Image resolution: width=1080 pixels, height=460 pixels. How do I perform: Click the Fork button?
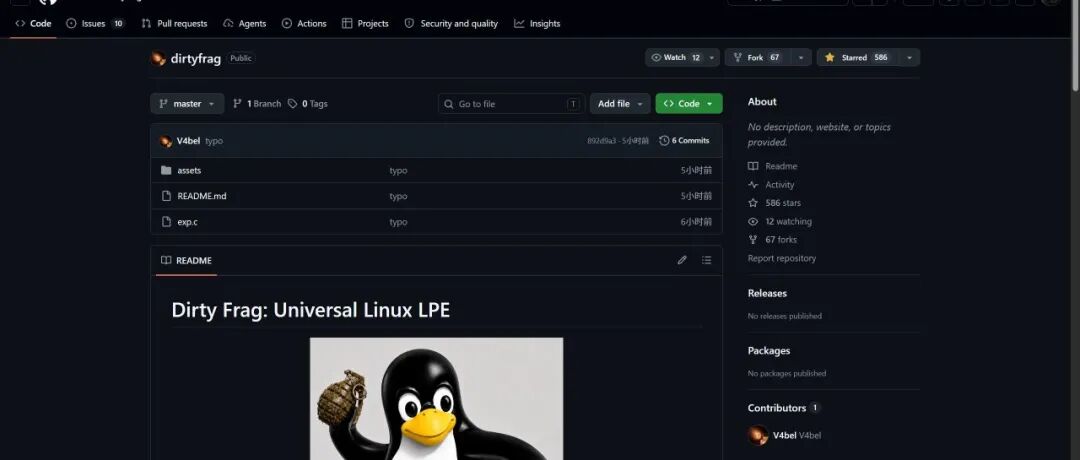tap(757, 58)
